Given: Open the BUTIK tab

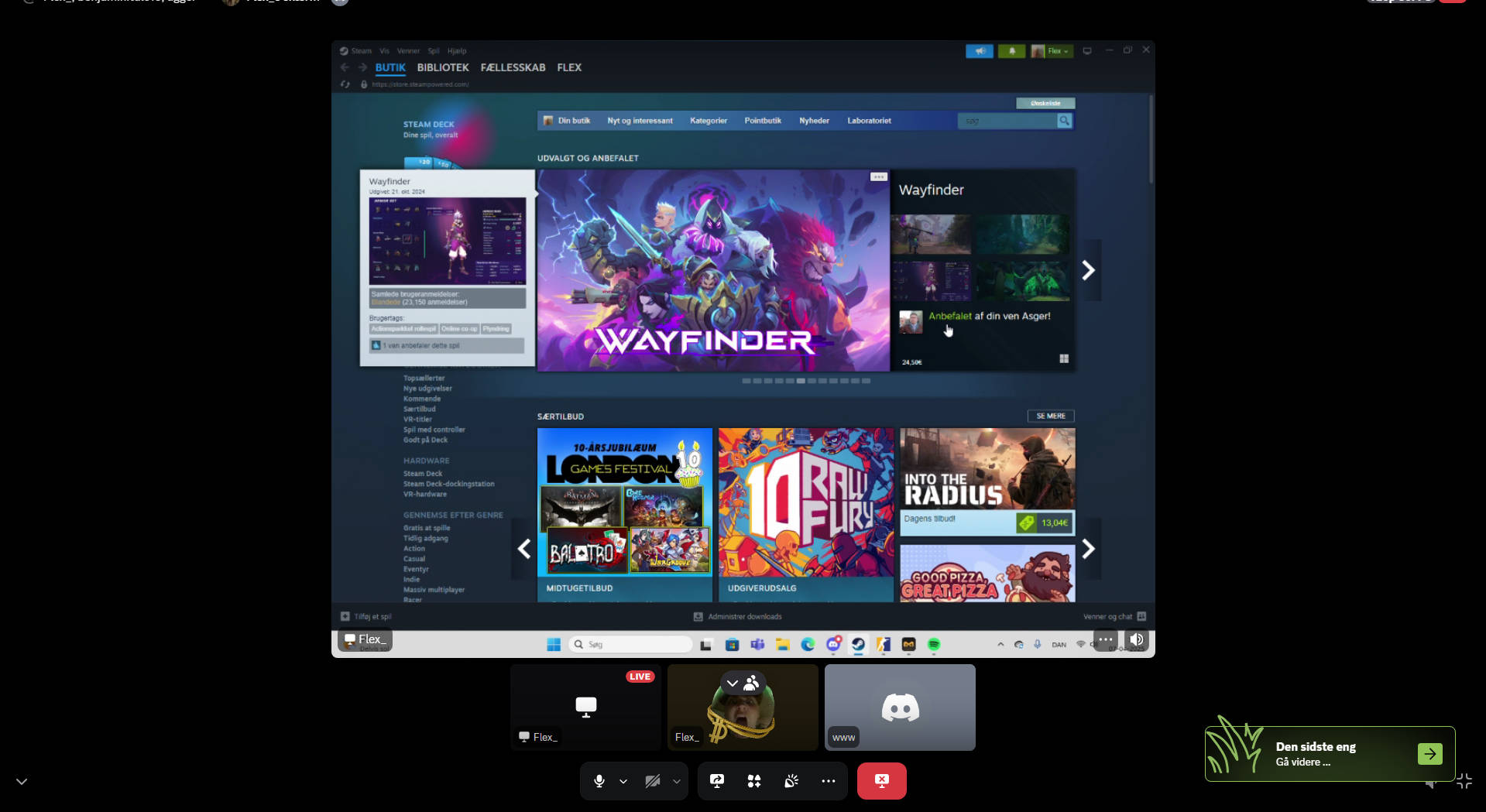Looking at the screenshot, I should (x=390, y=67).
